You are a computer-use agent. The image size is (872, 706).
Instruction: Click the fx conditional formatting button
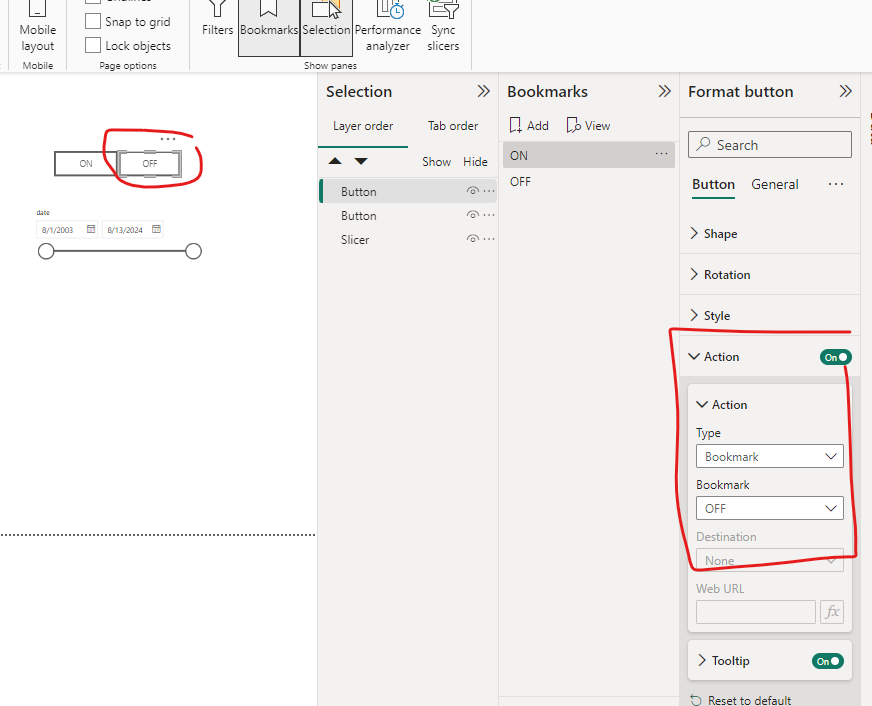click(x=832, y=612)
